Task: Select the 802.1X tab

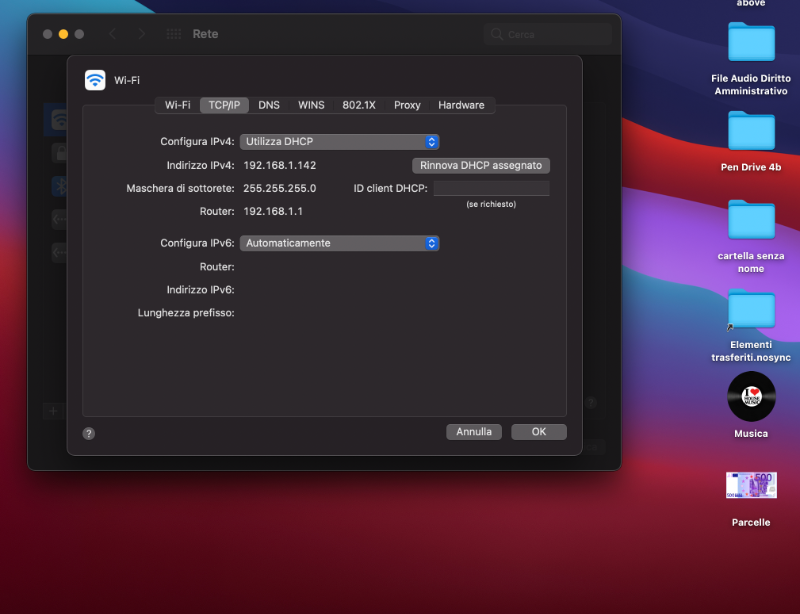Action: tap(359, 105)
